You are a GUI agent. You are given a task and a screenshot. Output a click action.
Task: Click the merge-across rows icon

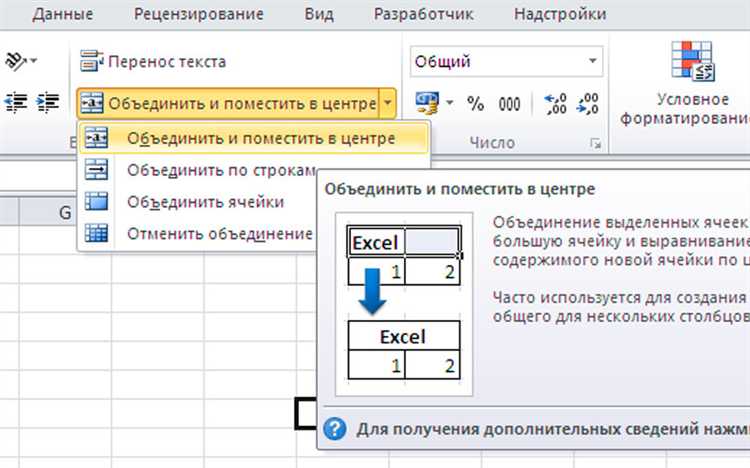[x=96, y=169]
